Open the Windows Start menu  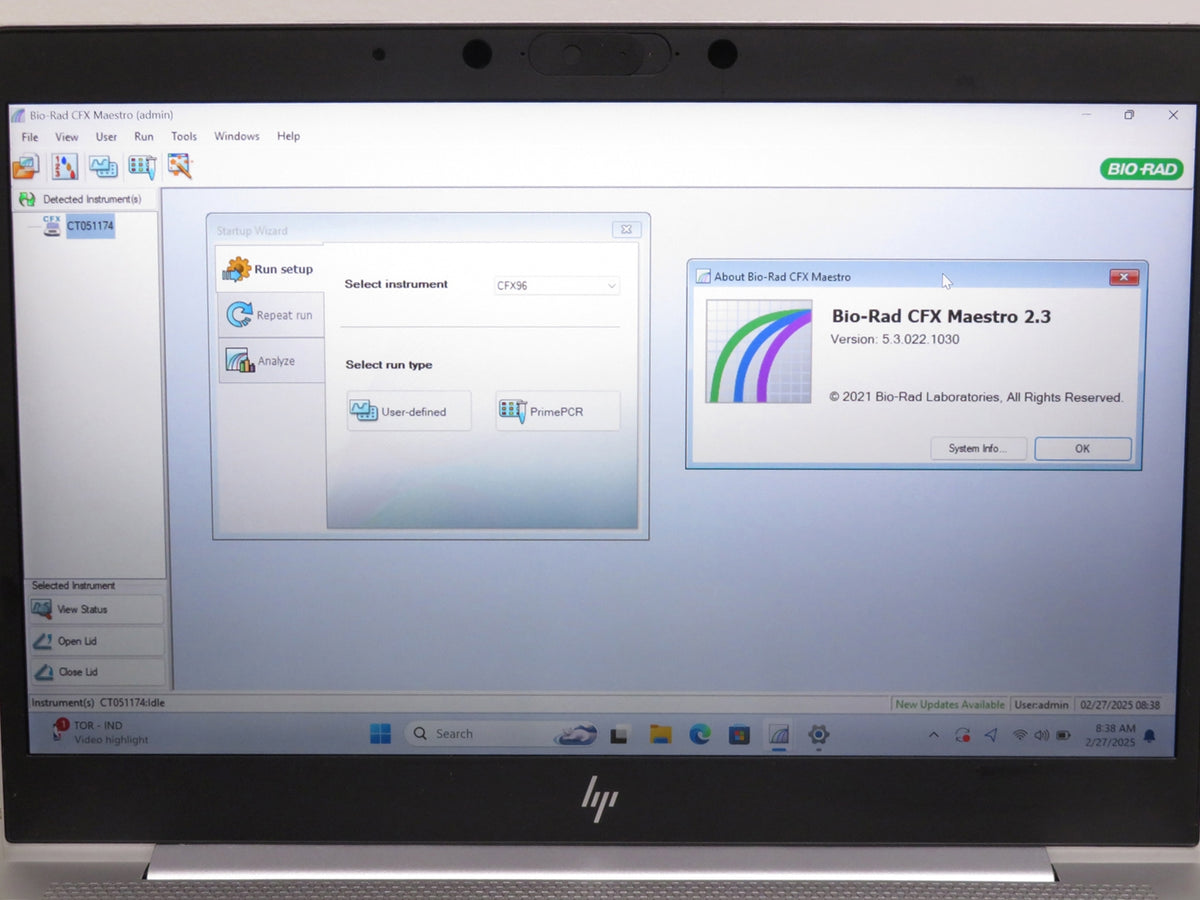click(380, 734)
